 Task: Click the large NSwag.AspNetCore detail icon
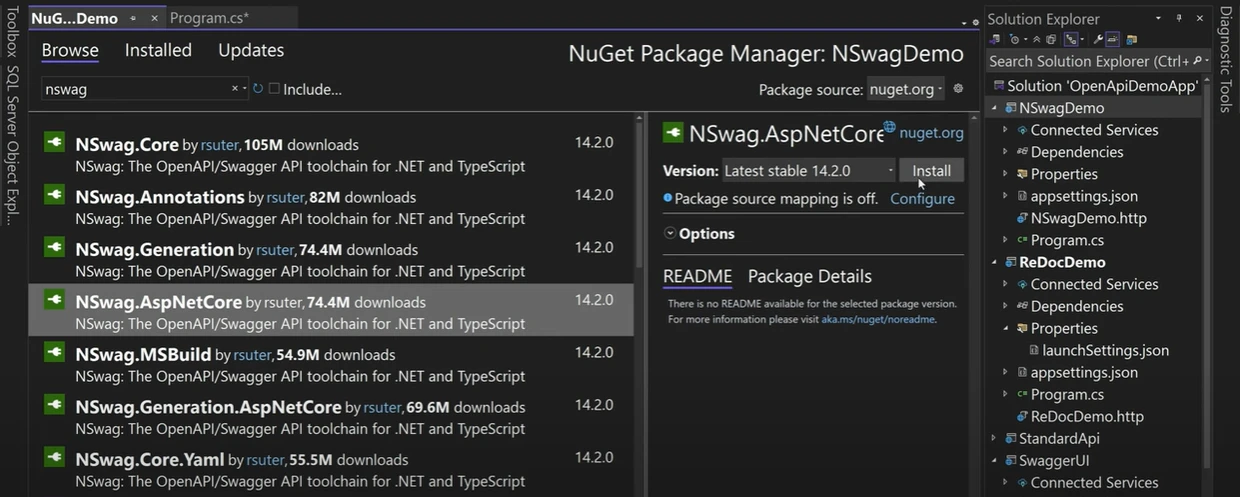click(x=674, y=132)
